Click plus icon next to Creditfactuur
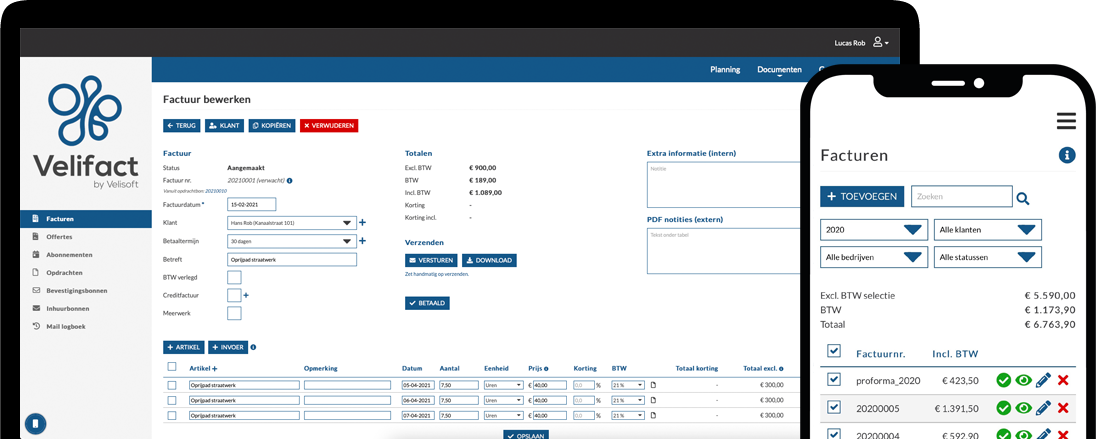Image resolution: width=1096 pixels, height=439 pixels. 246,296
